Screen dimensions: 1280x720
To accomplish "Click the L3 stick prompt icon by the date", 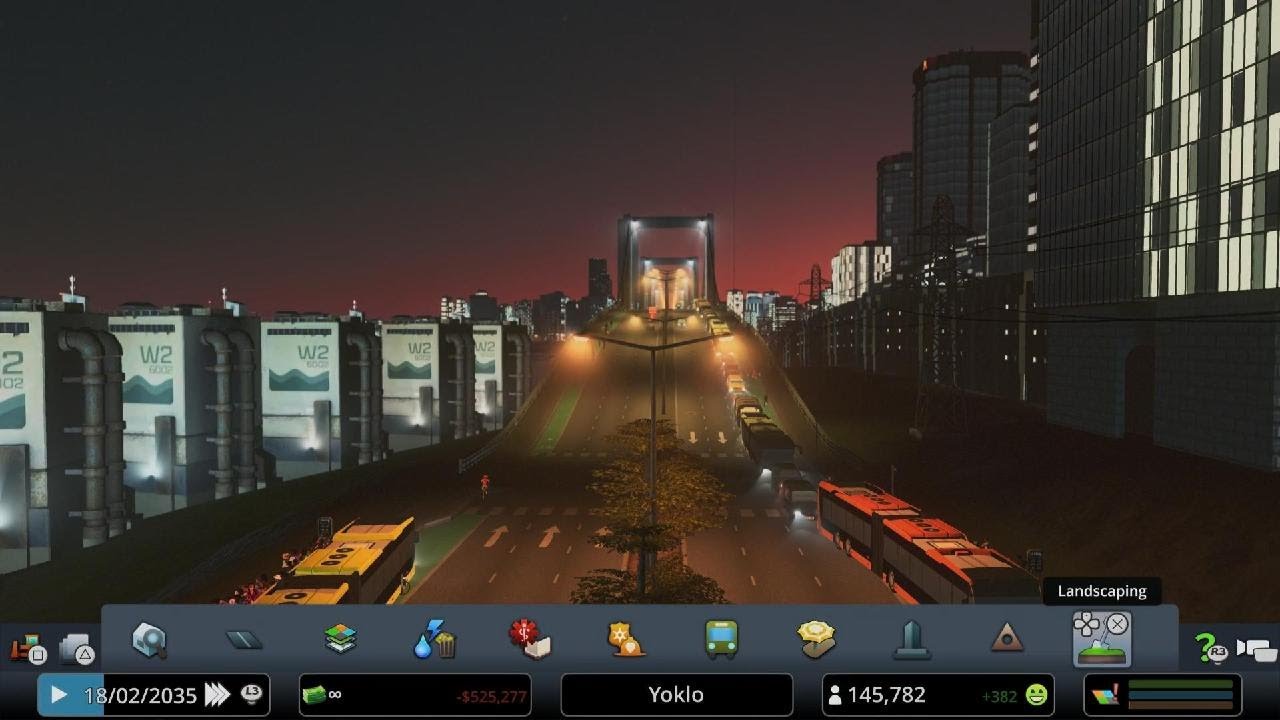I will click(x=251, y=695).
